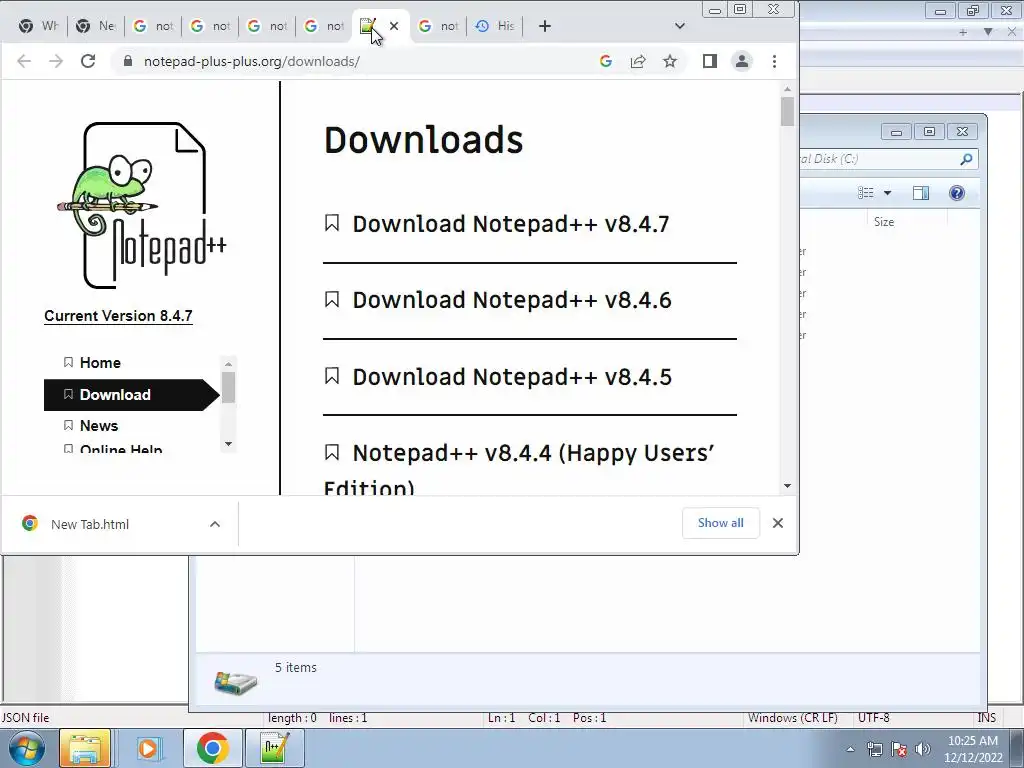The height and width of the screenshot is (768, 1024).
Task: Open Chrome side panel
Action: click(x=710, y=61)
